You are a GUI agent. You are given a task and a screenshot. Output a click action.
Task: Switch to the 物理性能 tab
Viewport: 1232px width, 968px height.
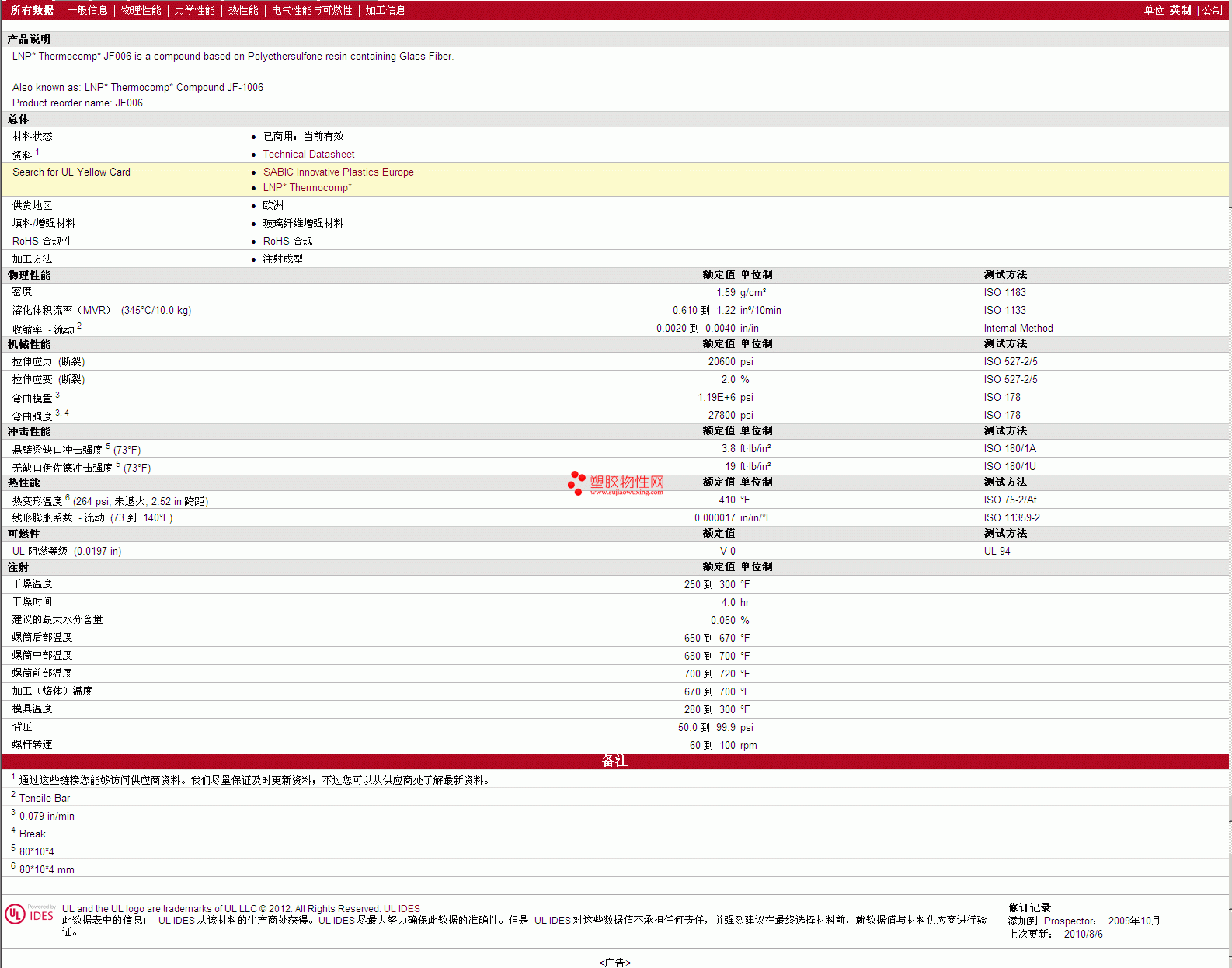141,10
